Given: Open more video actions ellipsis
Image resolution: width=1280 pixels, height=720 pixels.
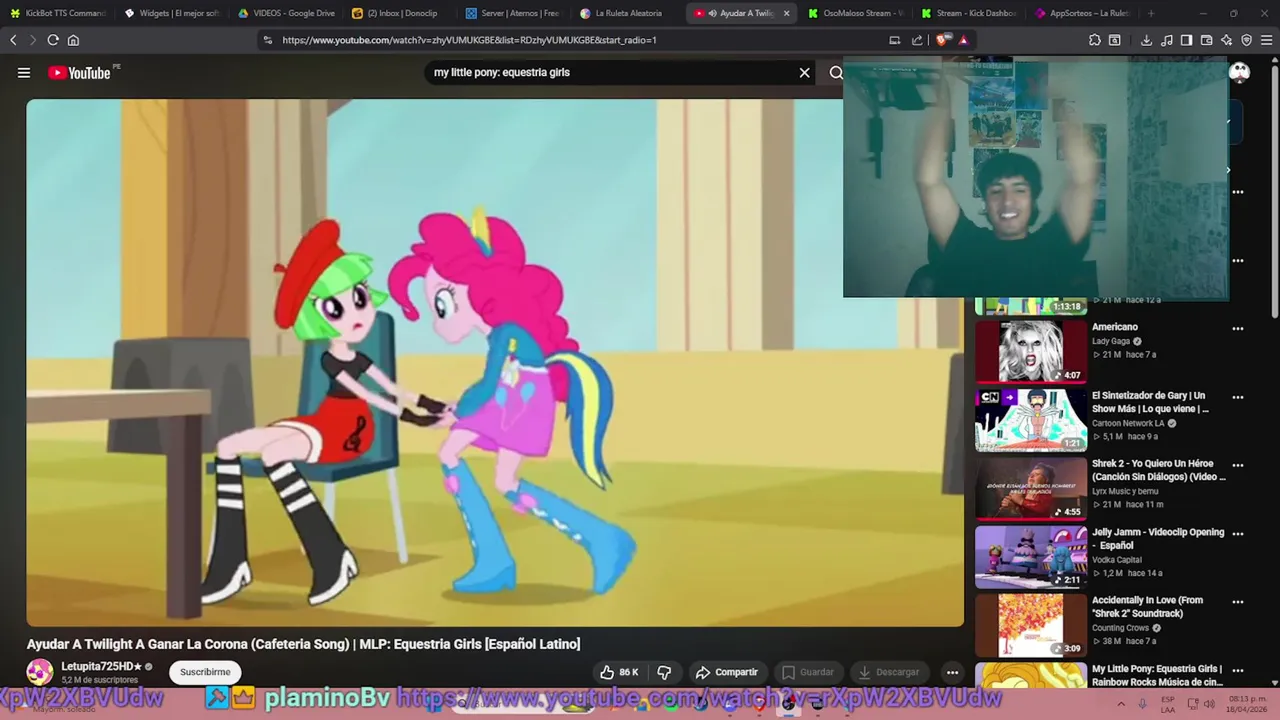Looking at the screenshot, I should click(x=952, y=672).
